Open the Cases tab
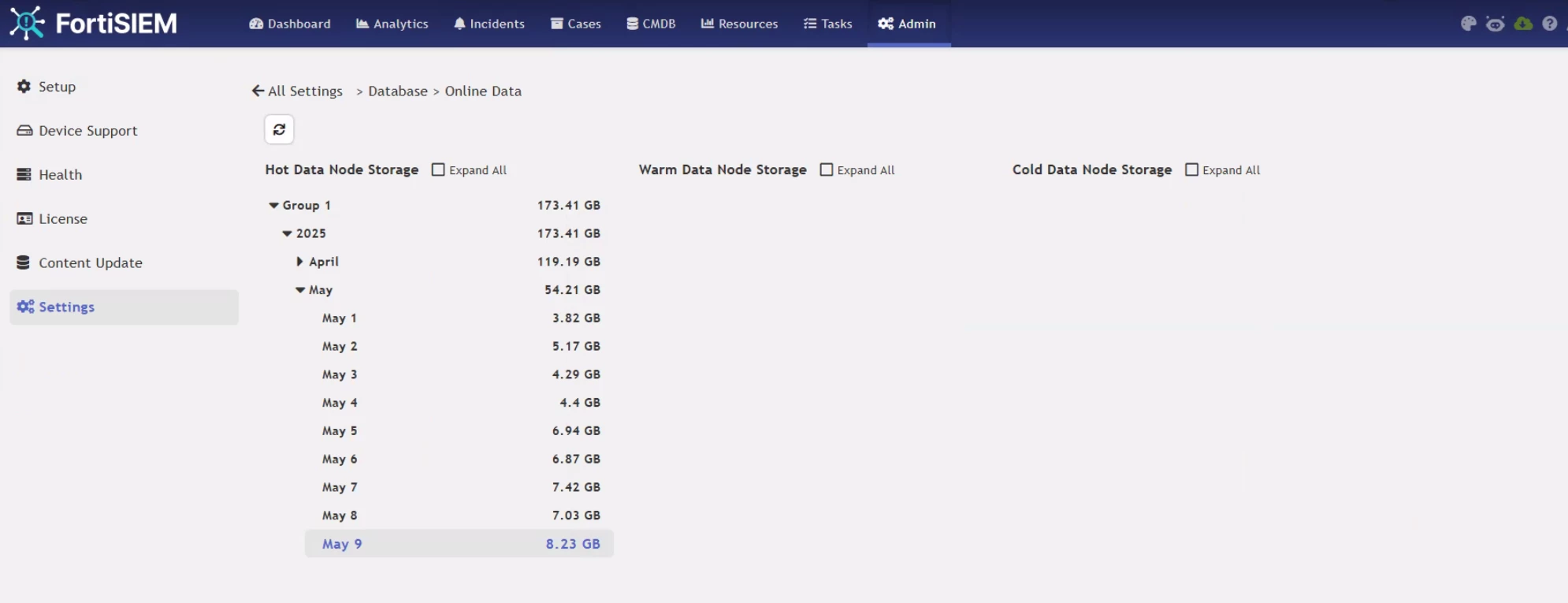This screenshot has width=1568, height=603. point(576,24)
